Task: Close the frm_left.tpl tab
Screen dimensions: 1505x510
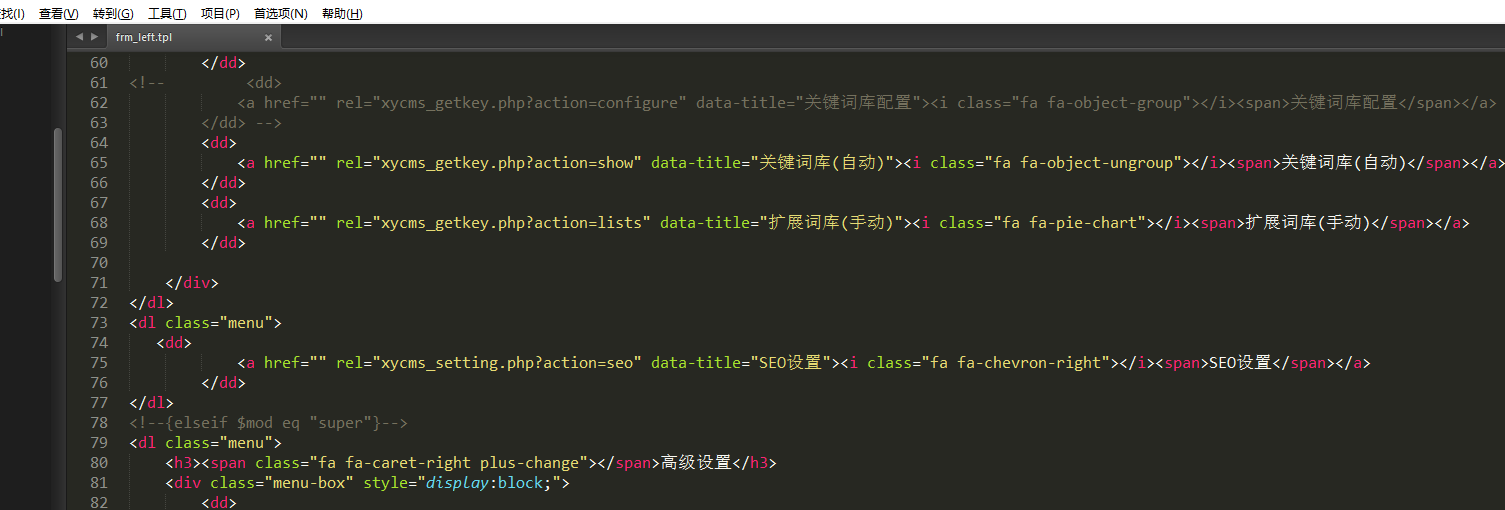Action: pyautogui.click(x=268, y=37)
